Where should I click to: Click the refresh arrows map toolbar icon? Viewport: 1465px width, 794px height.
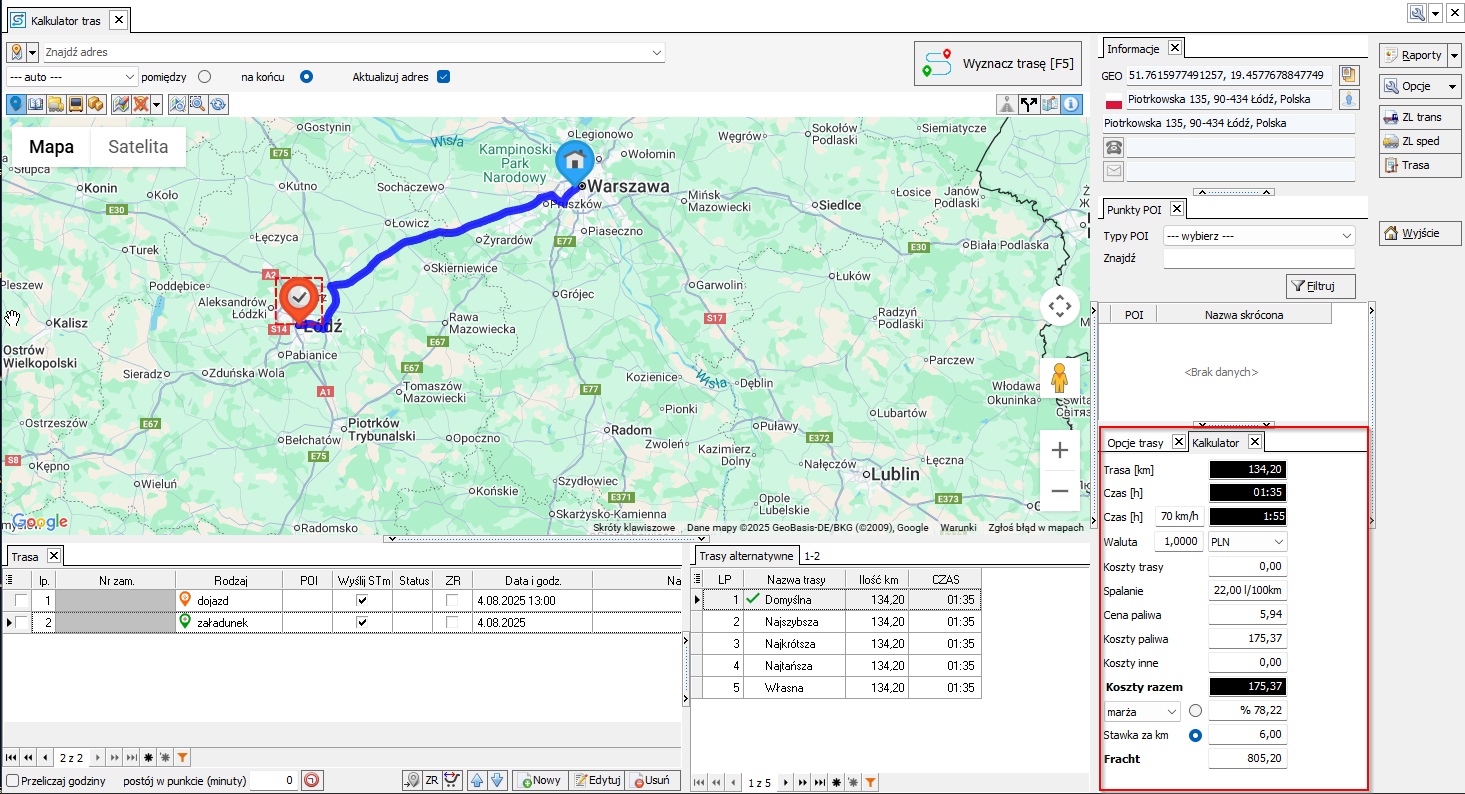(x=217, y=103)
